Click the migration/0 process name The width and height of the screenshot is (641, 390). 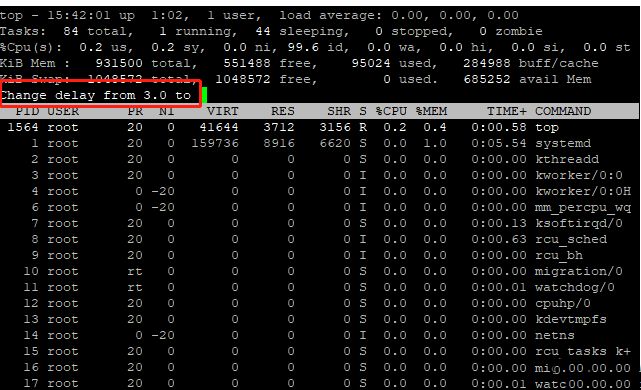579,271
